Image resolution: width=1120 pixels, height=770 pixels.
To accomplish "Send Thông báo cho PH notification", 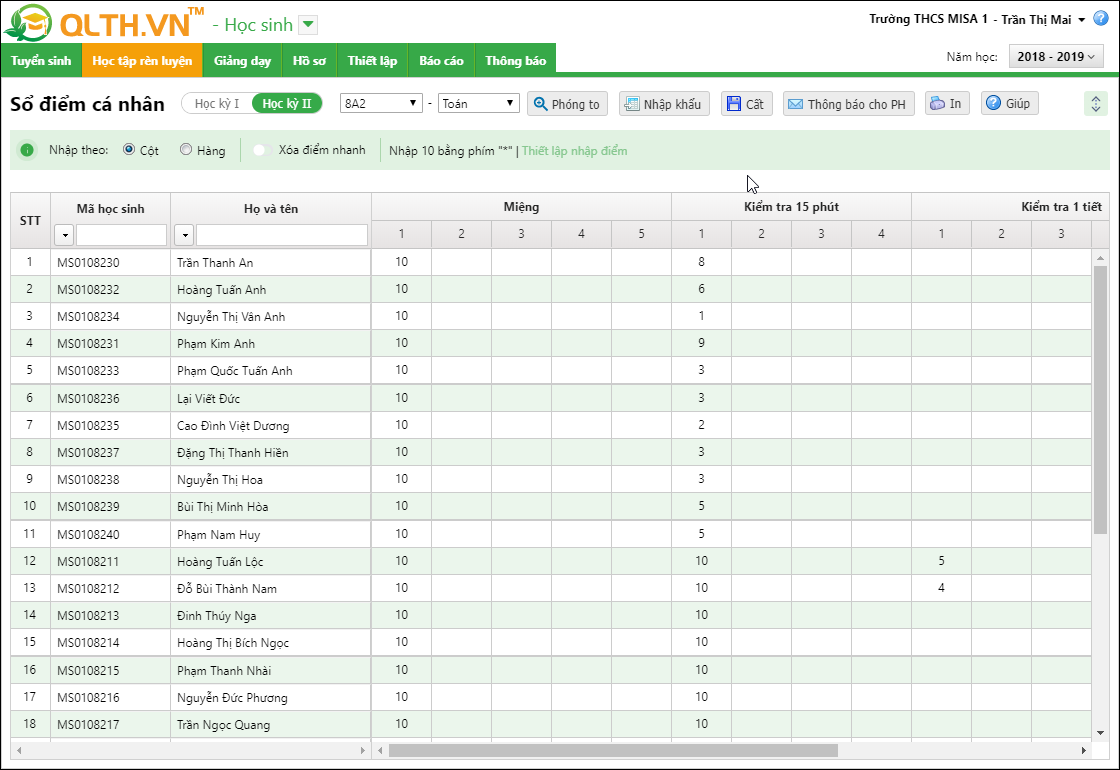I will (848, 104).
